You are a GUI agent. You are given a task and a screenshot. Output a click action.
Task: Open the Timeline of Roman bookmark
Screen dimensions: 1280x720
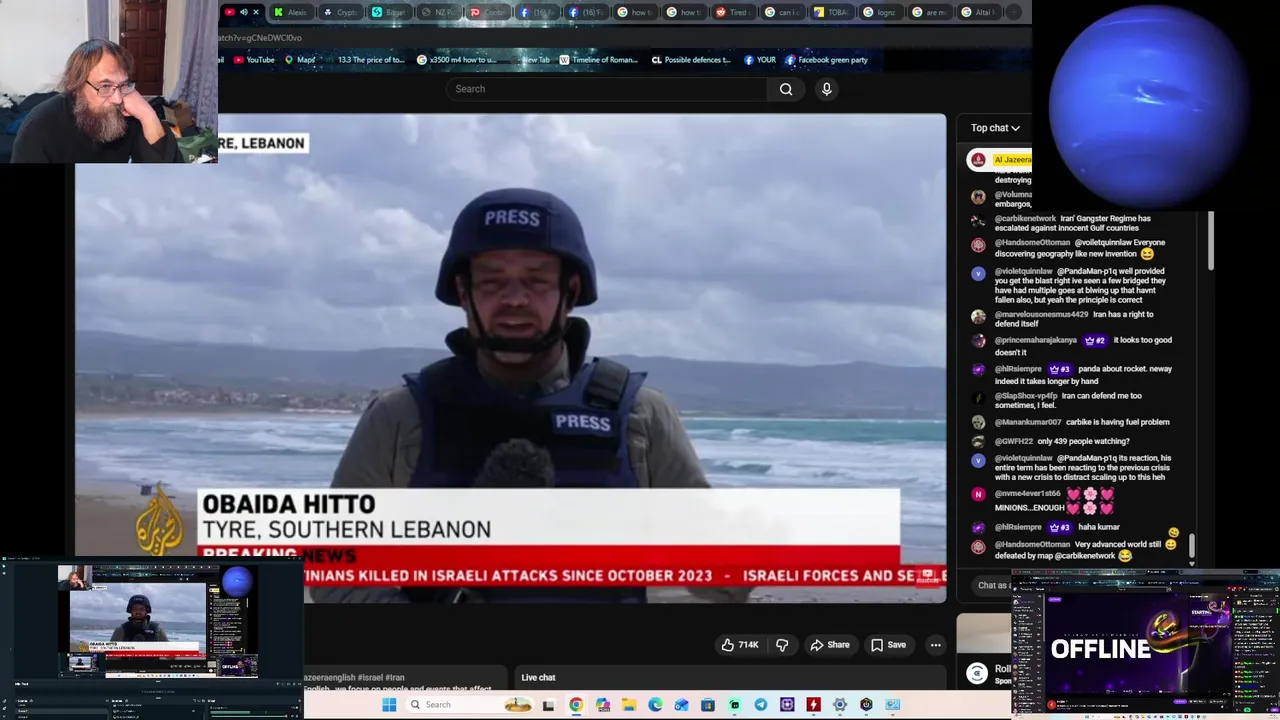598,60
